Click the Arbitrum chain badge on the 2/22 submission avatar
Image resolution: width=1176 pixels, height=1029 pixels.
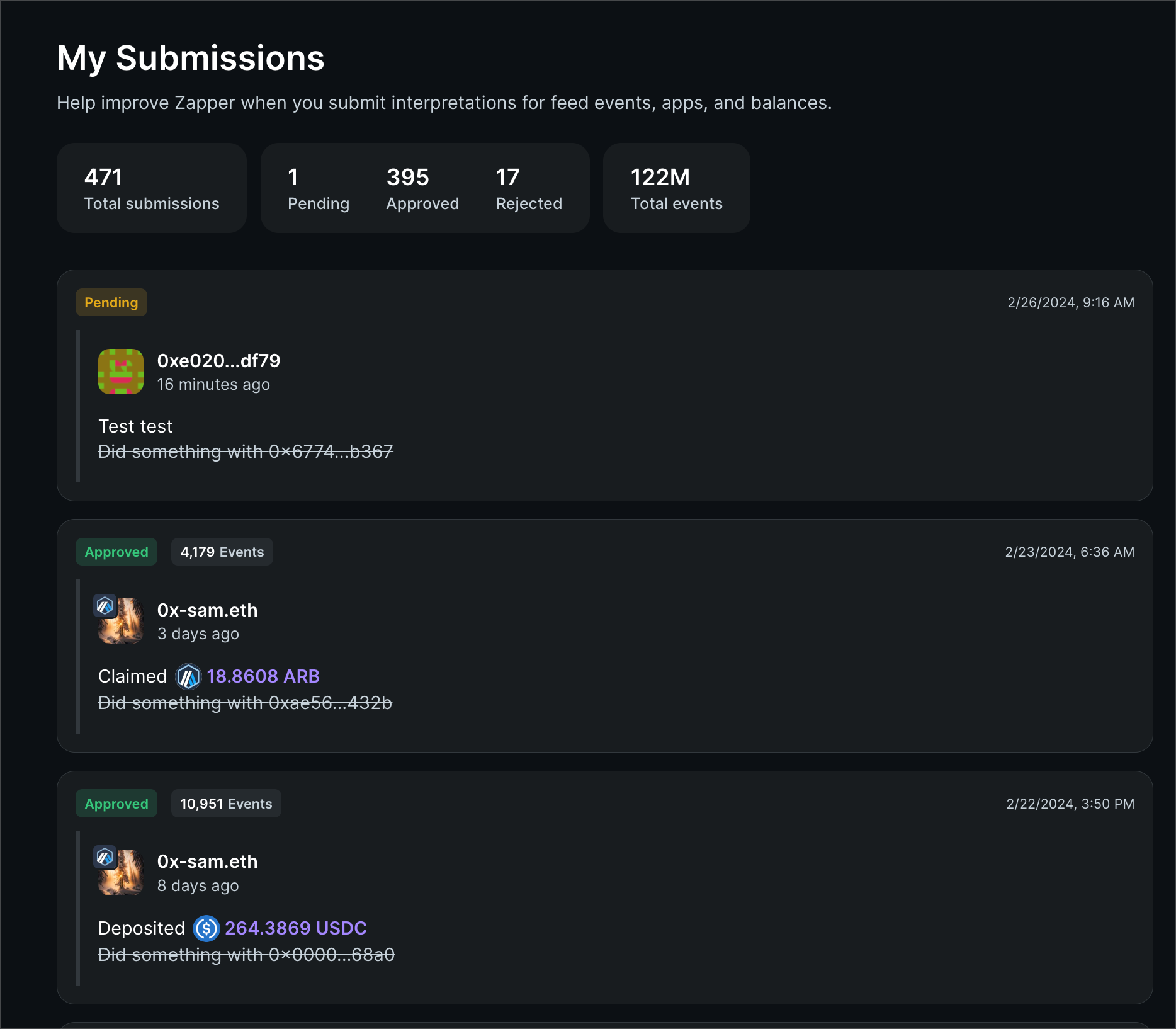pos(104,858)
